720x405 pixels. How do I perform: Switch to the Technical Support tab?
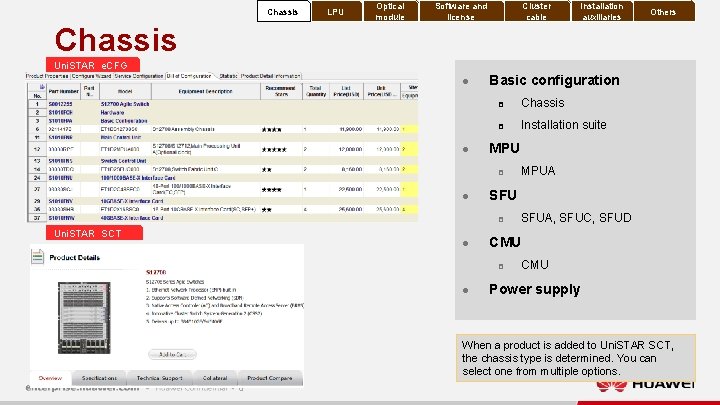[x=159, y=378]
